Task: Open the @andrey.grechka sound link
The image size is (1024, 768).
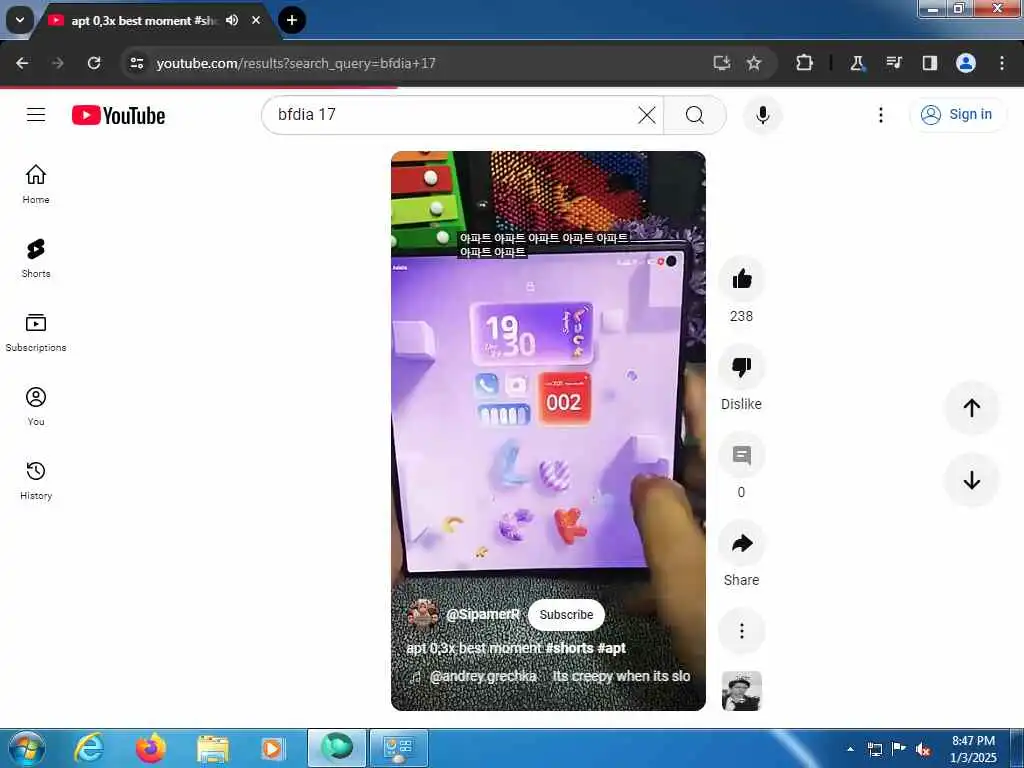Action: pyautogui.click(x=483, y=677)
